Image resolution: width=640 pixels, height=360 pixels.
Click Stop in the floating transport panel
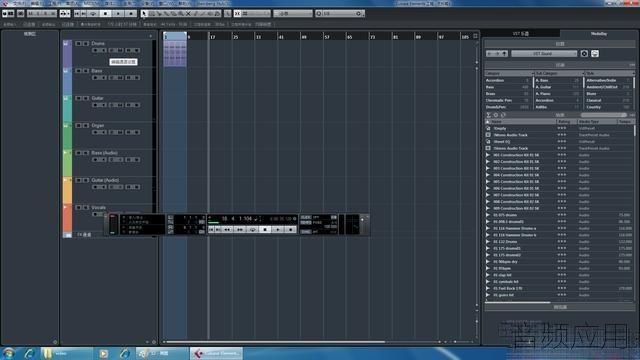265,230
